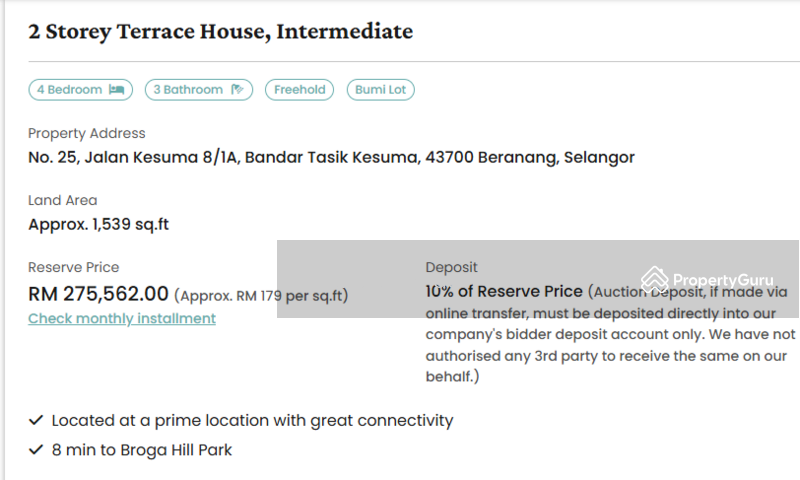Click checkmark icon beside Broga Hill Park
Viewport: 800px width, 480px height.
[36, 450]
